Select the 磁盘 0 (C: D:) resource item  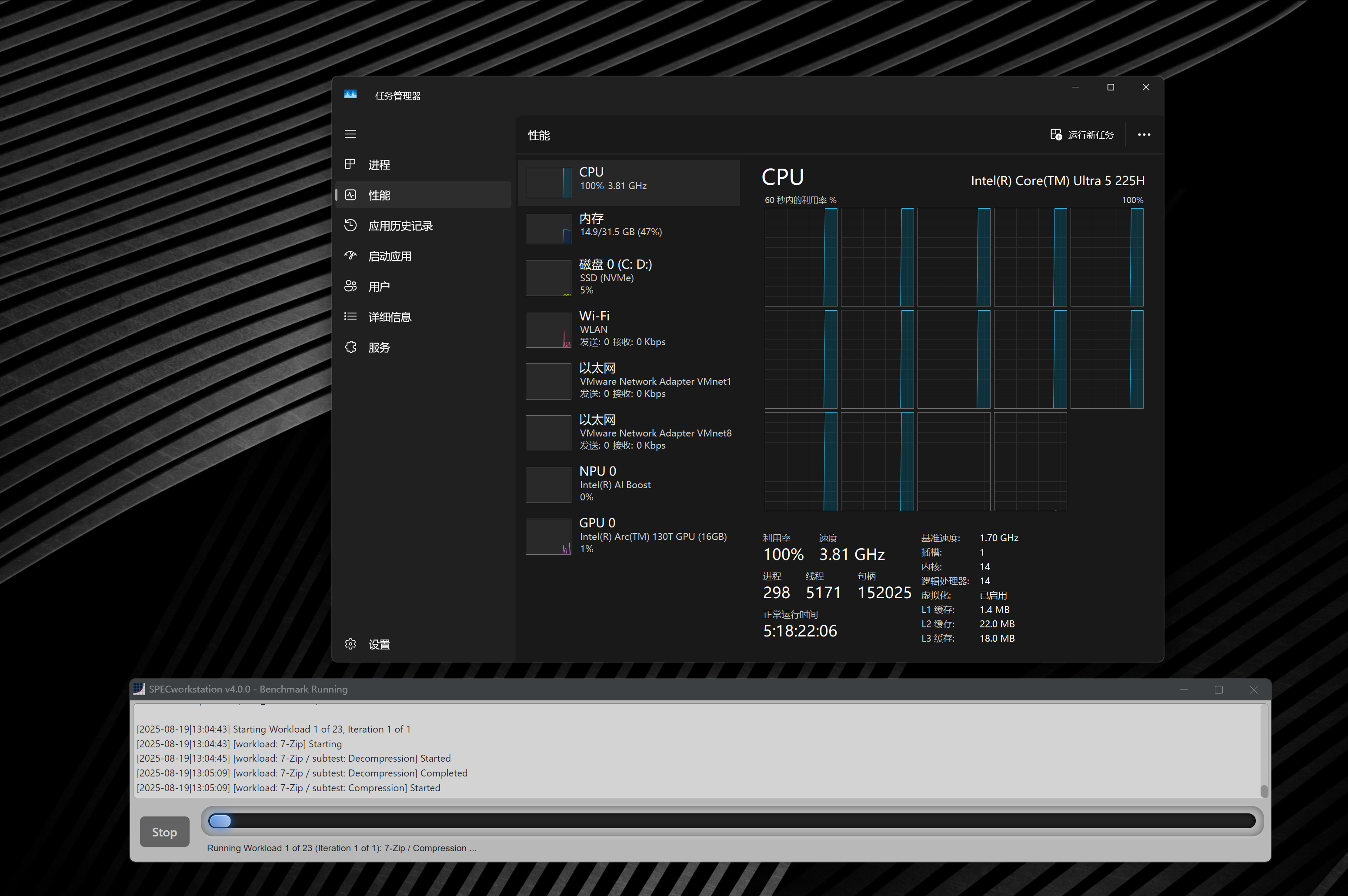point(629,277)
